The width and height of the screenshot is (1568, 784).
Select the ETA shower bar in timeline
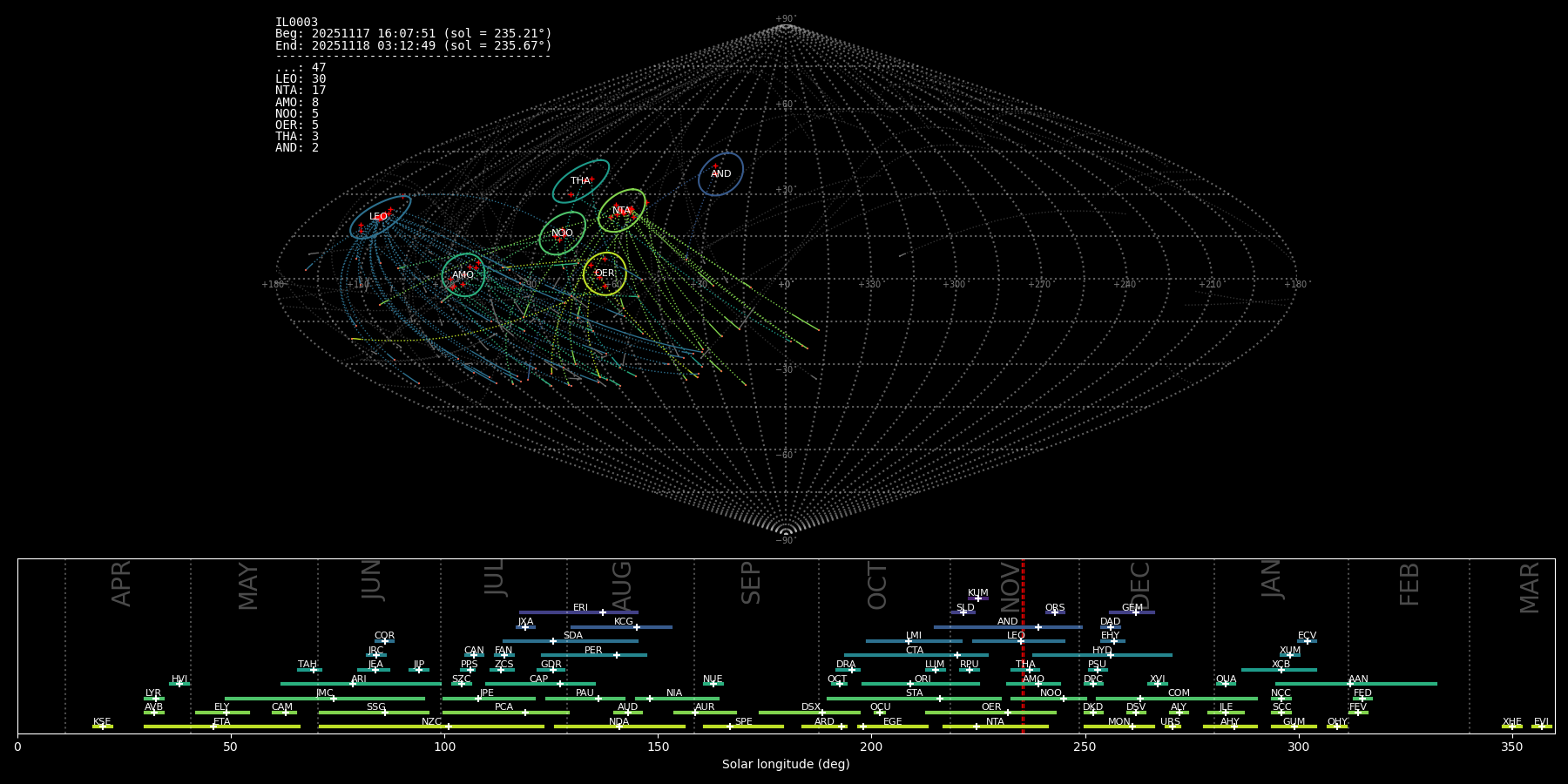pyautogui.click(x=222, y=727)
